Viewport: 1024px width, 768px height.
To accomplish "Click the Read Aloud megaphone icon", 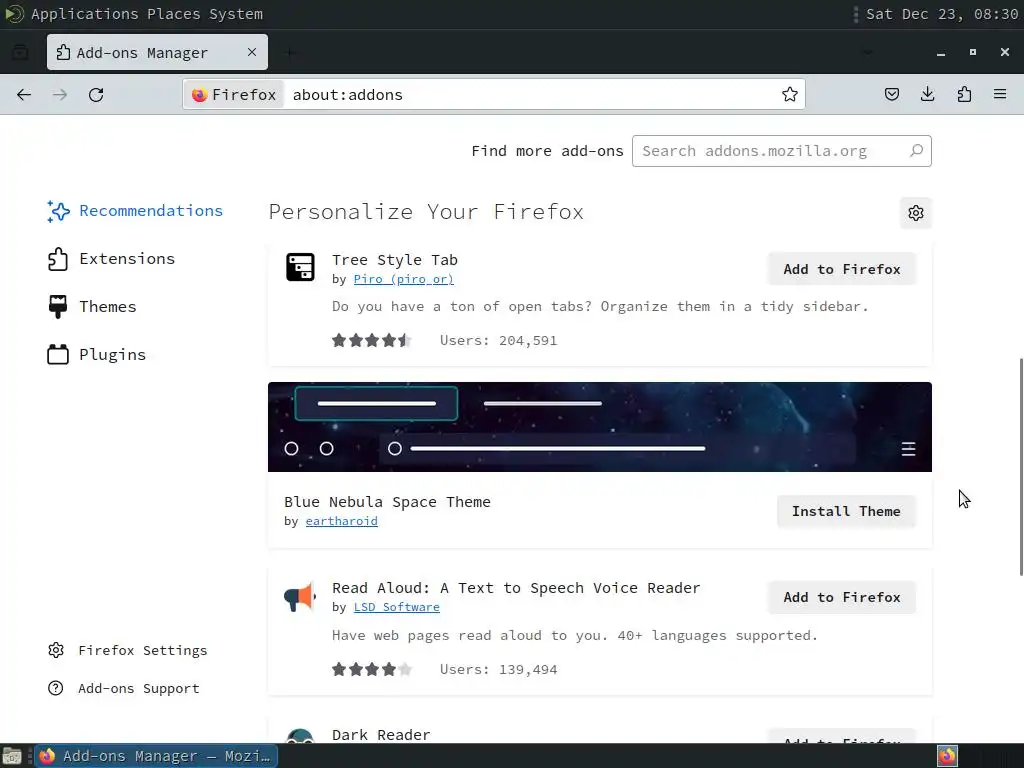I will (300, 596).
